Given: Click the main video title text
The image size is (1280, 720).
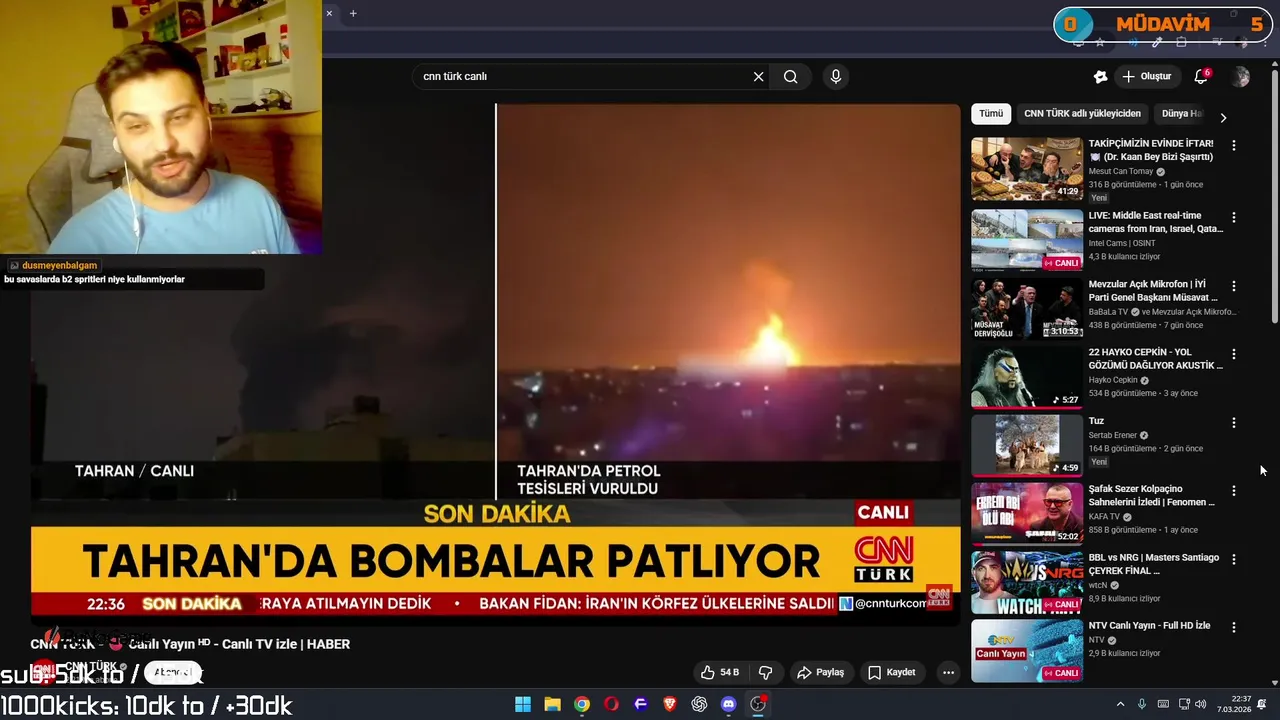Looking at the screenshot, I should tap(190, 644).
